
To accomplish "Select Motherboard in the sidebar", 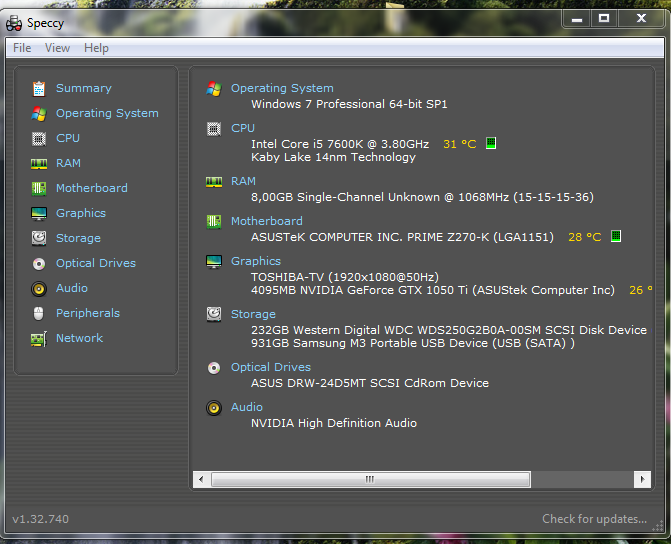I will [92, 188].
